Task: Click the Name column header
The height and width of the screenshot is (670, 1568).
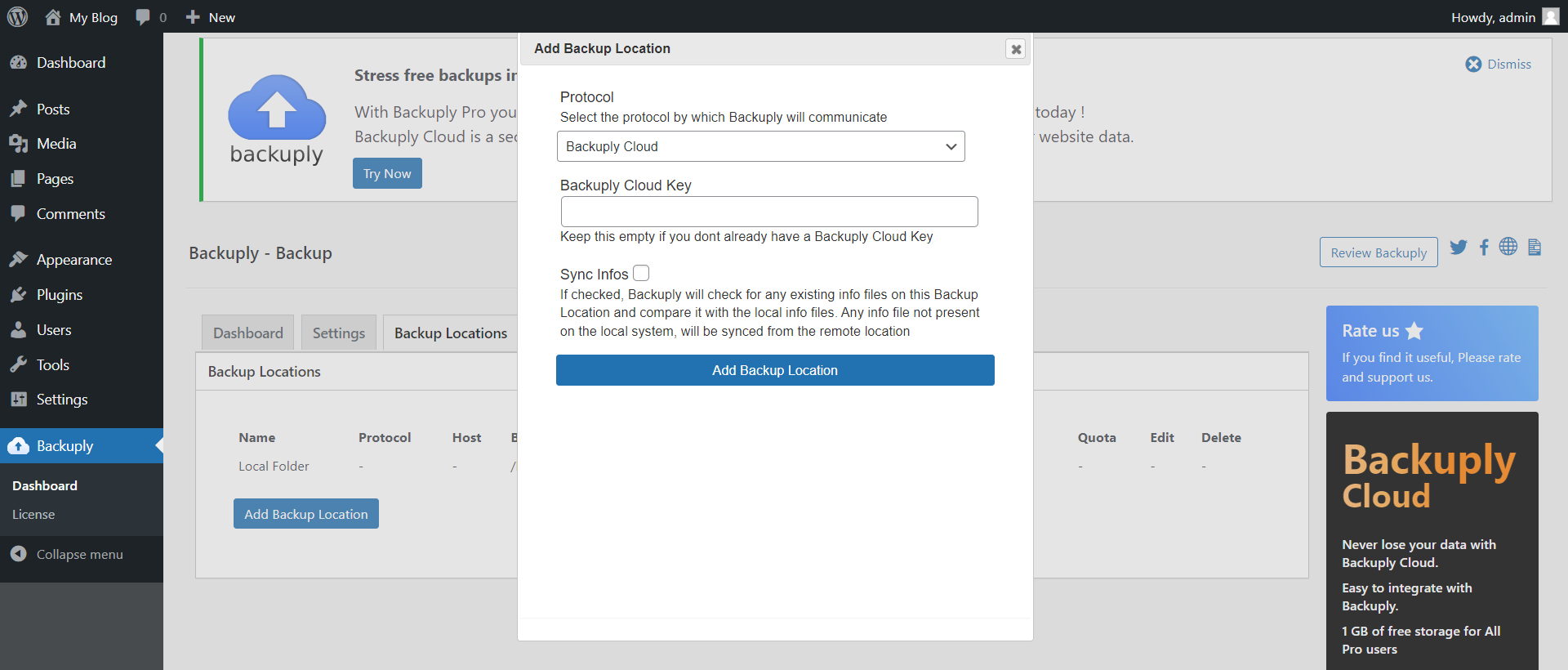Action: coord(257,438)
